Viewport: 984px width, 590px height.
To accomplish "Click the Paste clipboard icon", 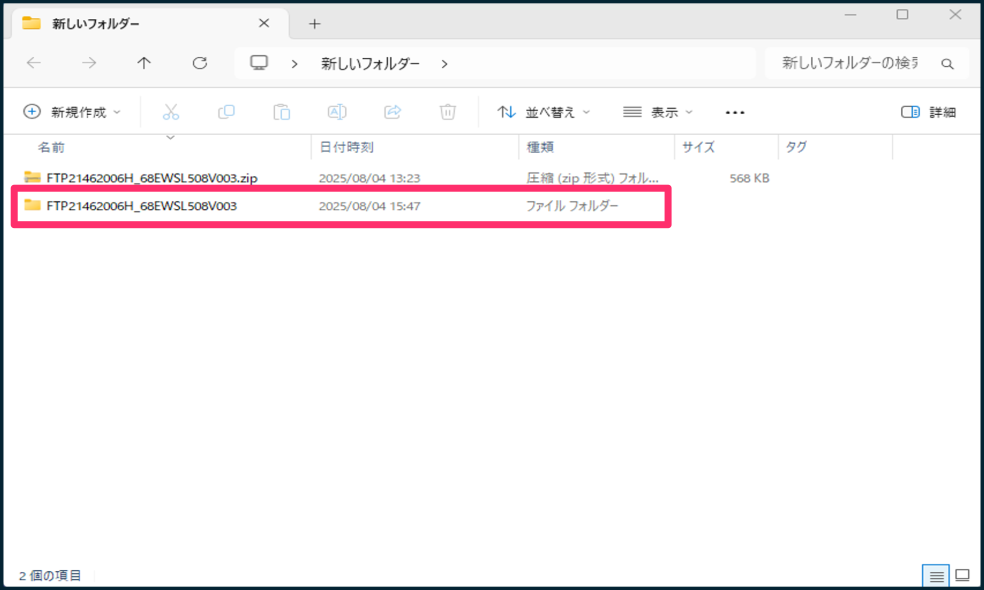I will pos(282,112).
